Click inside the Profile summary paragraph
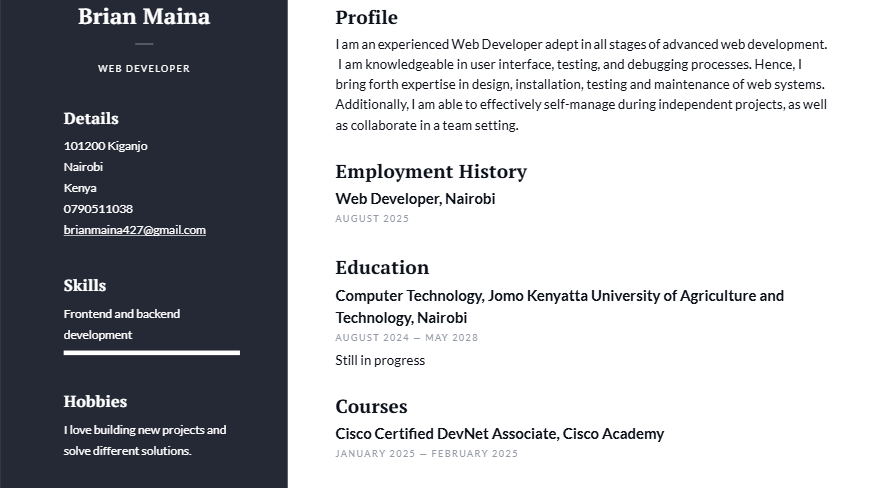Screen dimensions: 890x488 click(581, 85)
